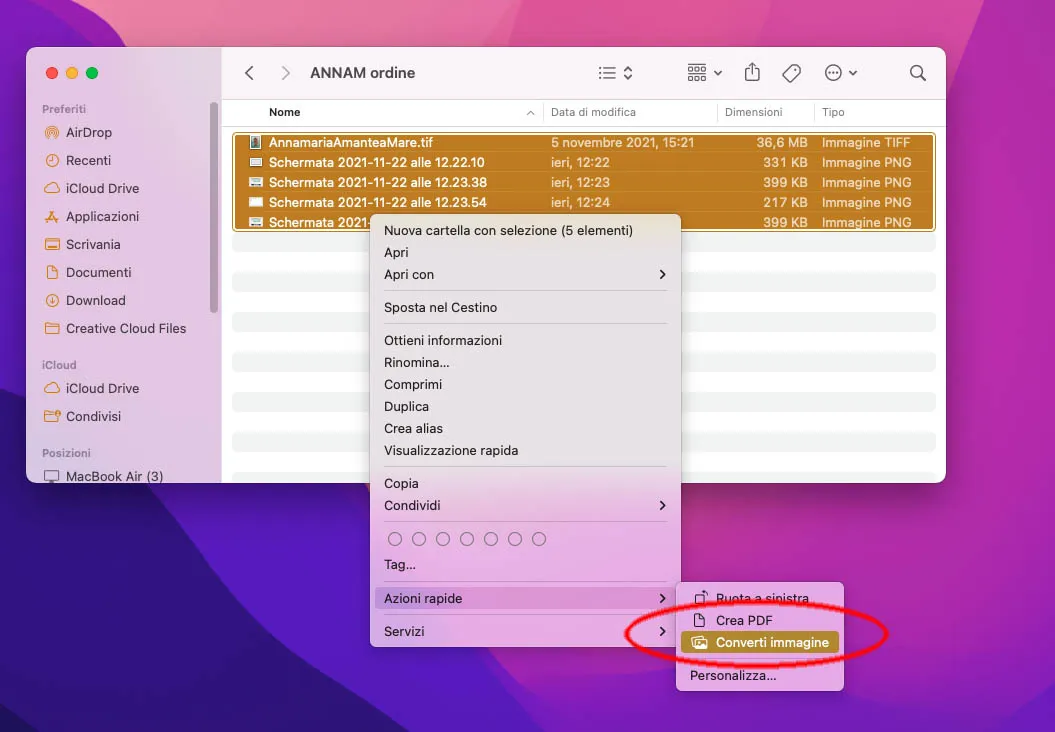The height and width of the screenshot is (732, 1055).
Task: Choose Sposta nel Cestino menu entry
Action: point(440,307)
